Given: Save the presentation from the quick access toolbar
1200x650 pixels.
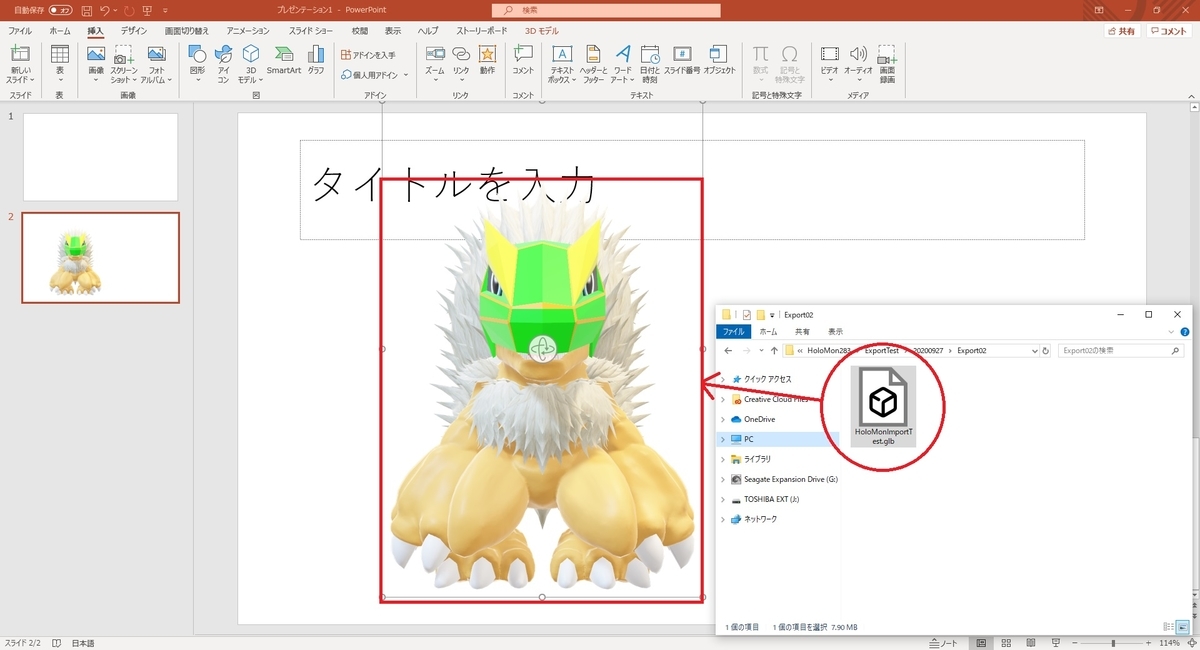Looking at the screenshot, I should click(85, 10).
